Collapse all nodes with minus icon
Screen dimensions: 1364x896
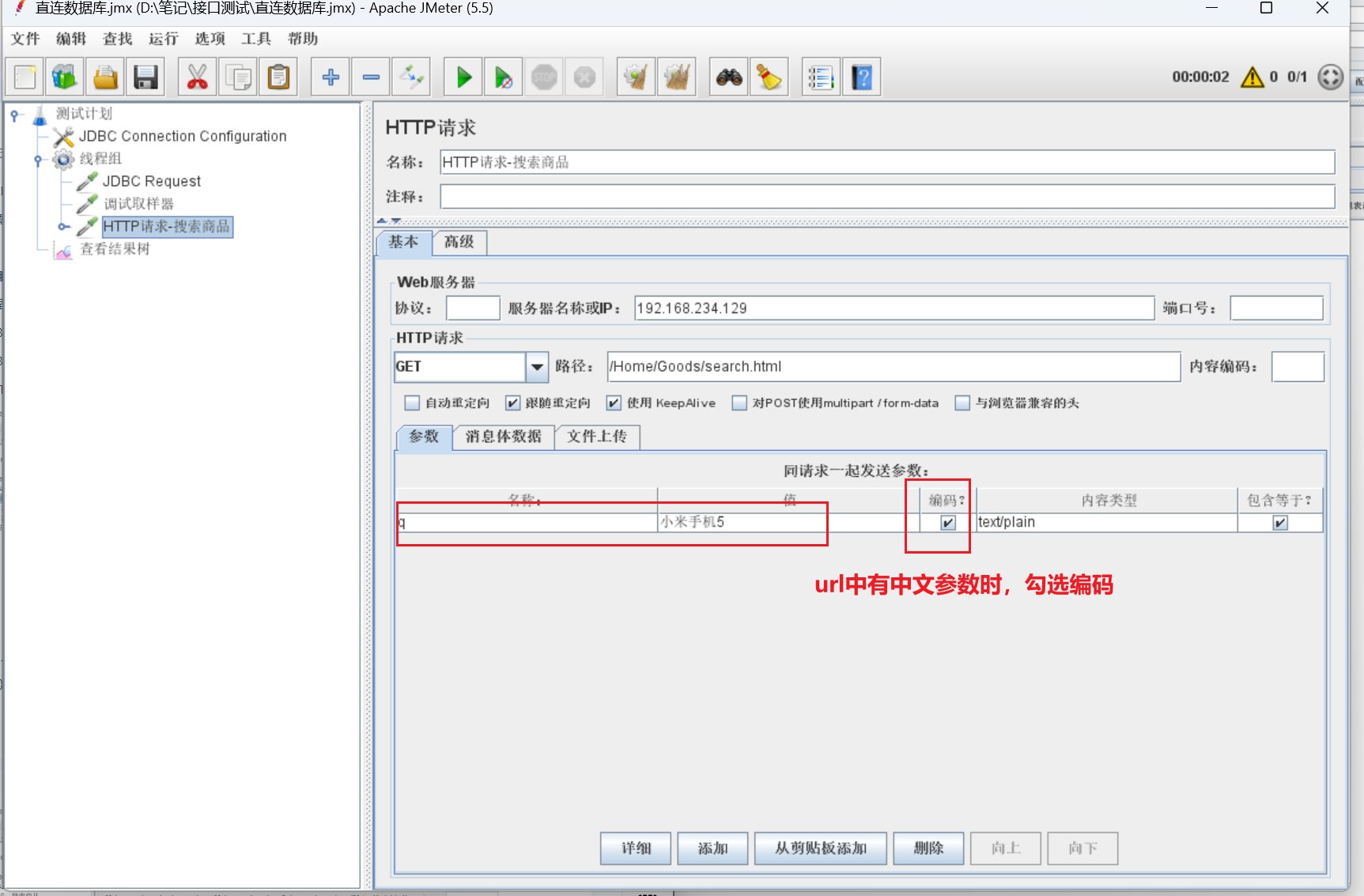(371, 77)
